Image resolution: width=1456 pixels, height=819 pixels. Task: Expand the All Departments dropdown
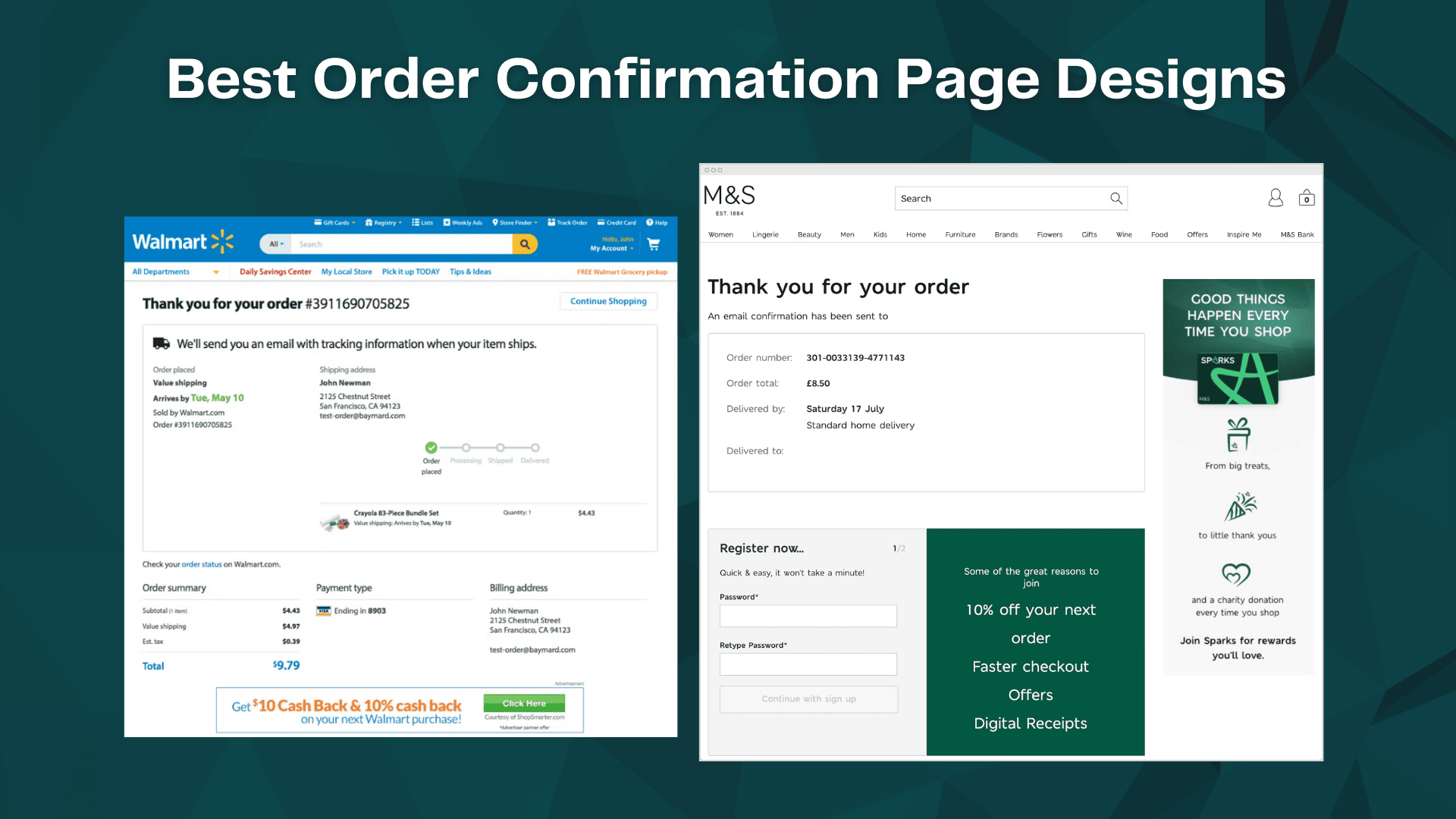click(175, 271)
